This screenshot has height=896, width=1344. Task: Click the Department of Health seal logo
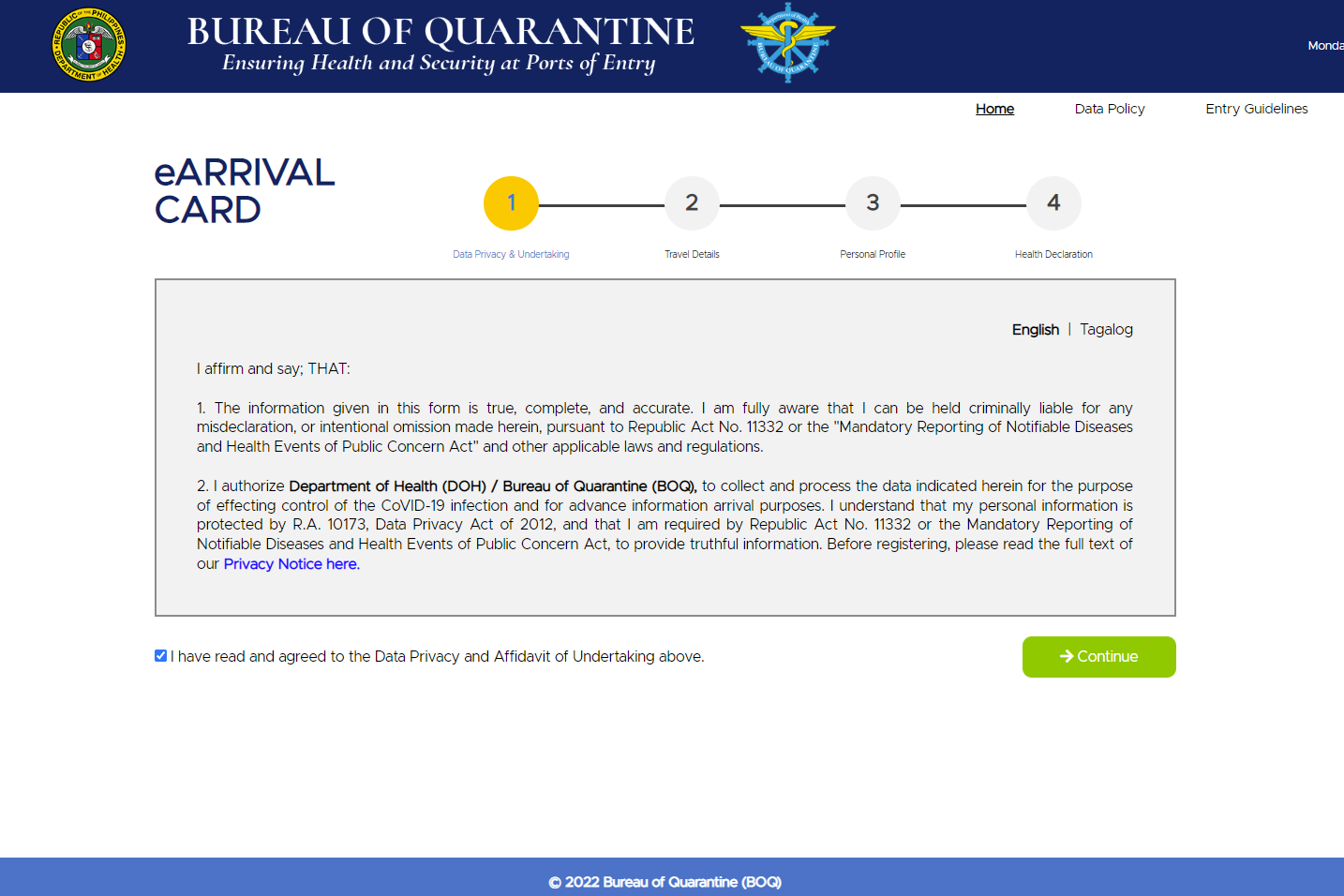89,45
